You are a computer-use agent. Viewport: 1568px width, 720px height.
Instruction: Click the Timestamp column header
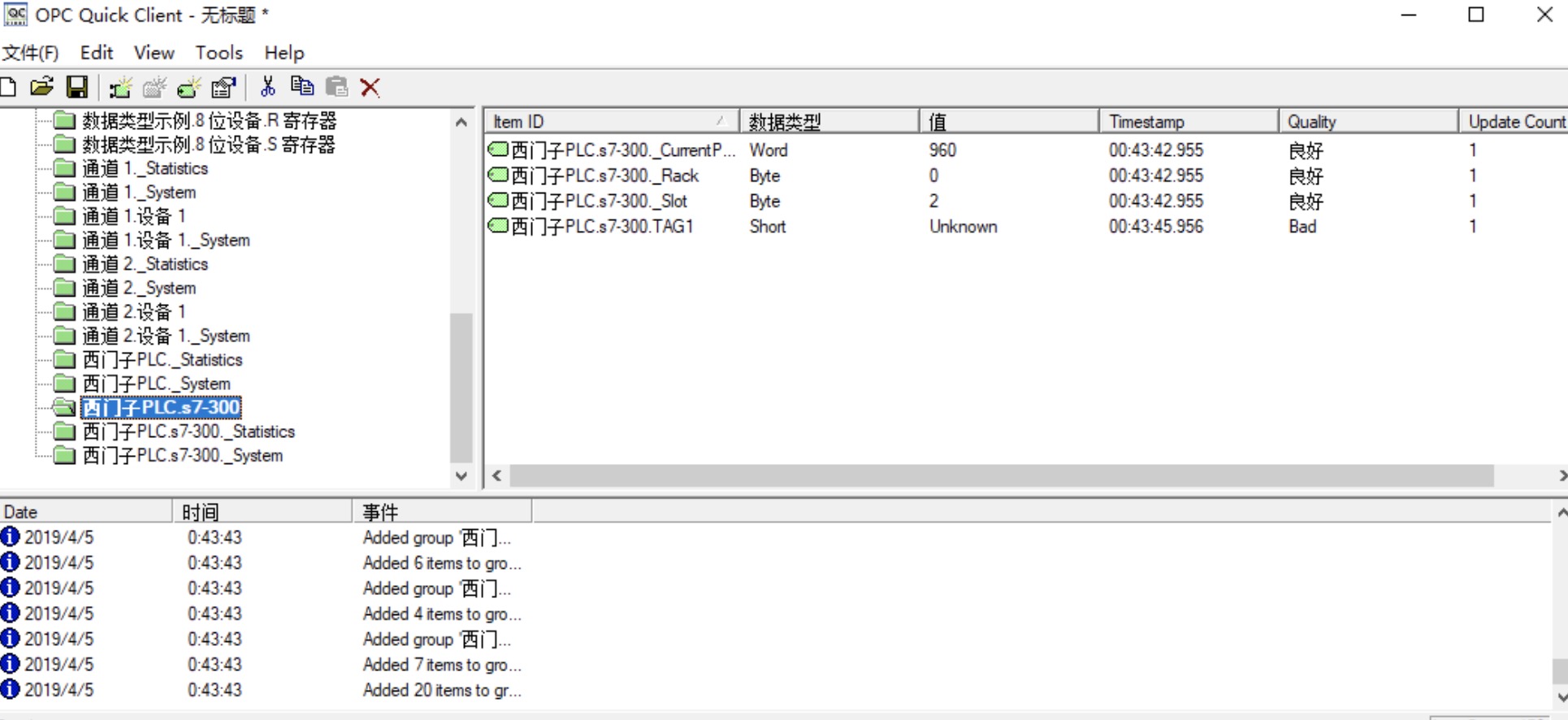point(1189,121)
